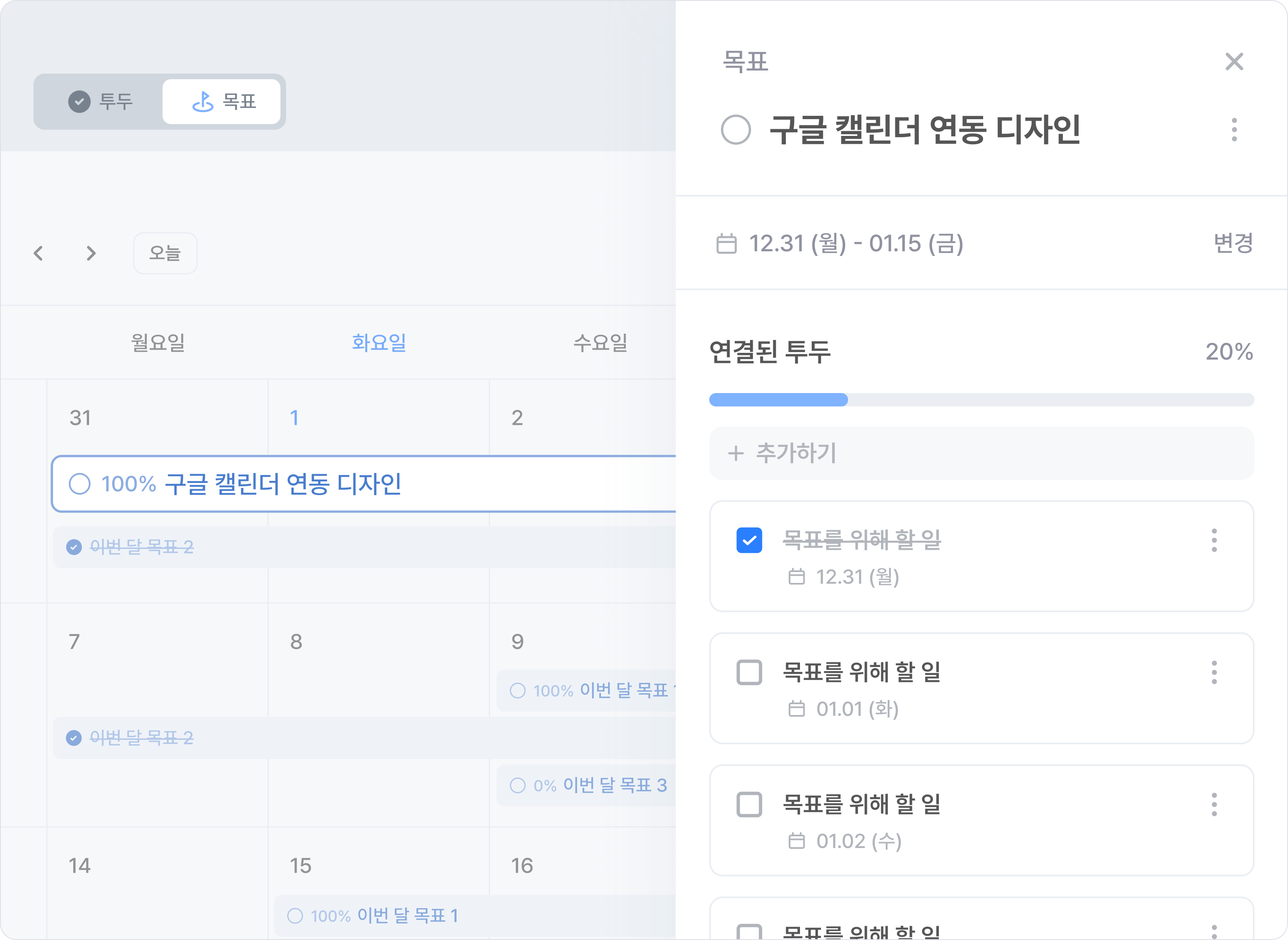Click the 오늘 button
Image resolution: width=1288 pixels, height=940 pixels.
pyautogui.click(x=165, y=253)
